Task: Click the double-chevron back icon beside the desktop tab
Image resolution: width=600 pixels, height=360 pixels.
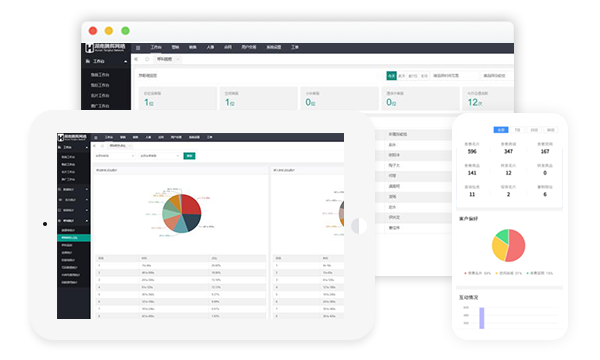Action: (136, 59)
